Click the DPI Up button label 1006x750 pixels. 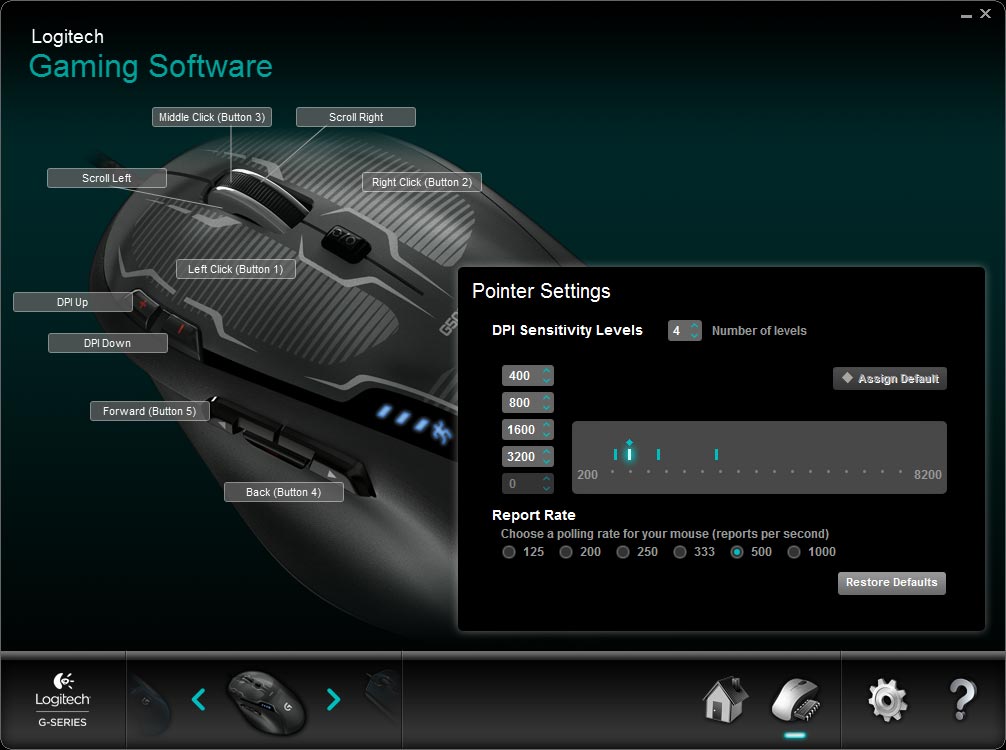coord(72,302)
